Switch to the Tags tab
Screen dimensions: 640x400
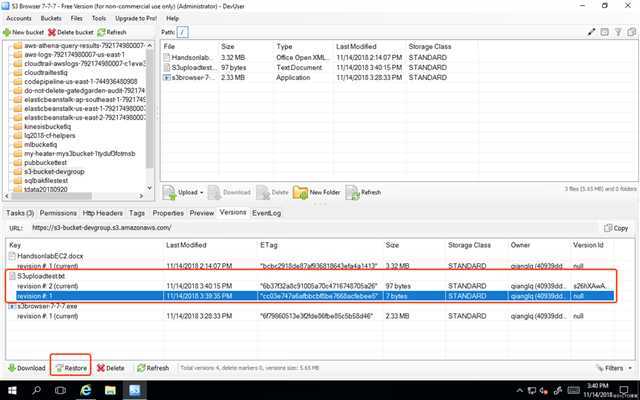pyautogui.click(x=137, y=213)
